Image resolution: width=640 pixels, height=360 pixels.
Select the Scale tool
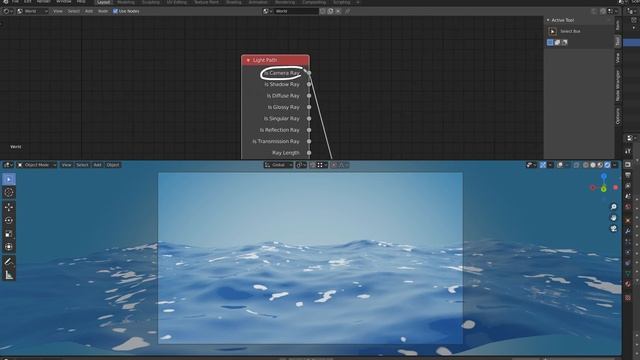9,234
